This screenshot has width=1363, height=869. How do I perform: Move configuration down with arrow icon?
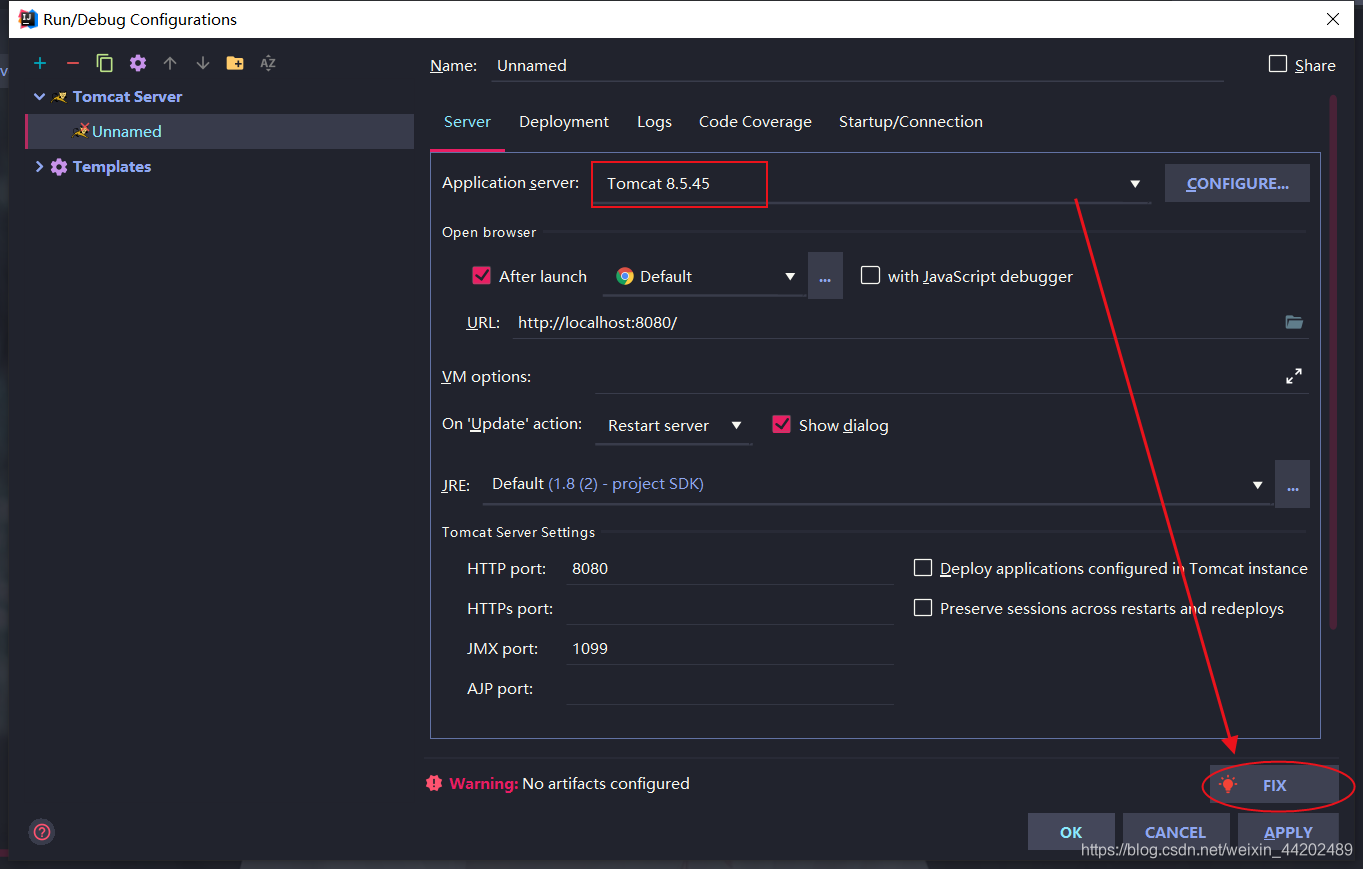point(203,63)
